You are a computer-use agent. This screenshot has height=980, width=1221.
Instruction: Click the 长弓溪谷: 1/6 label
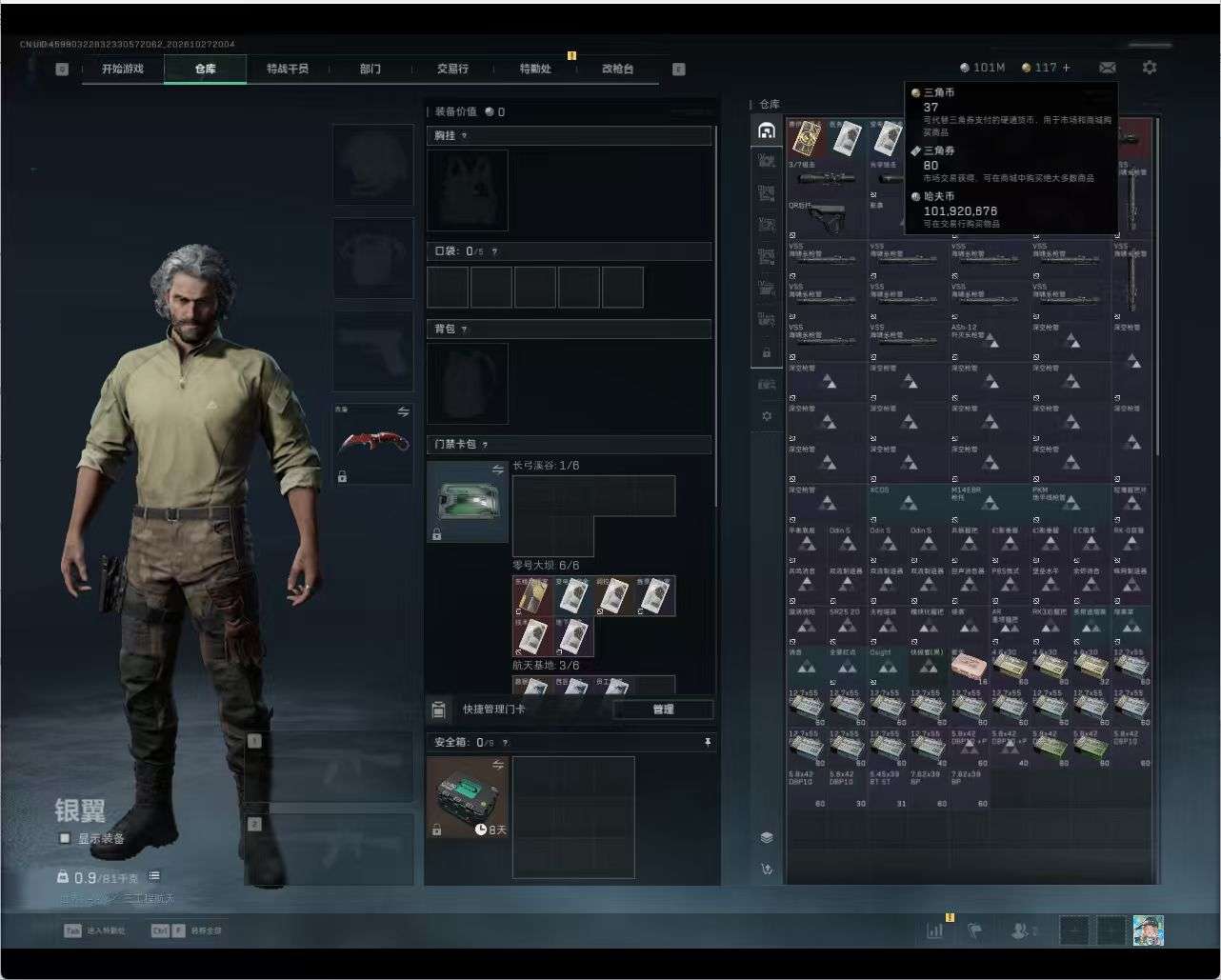[546, 466]
